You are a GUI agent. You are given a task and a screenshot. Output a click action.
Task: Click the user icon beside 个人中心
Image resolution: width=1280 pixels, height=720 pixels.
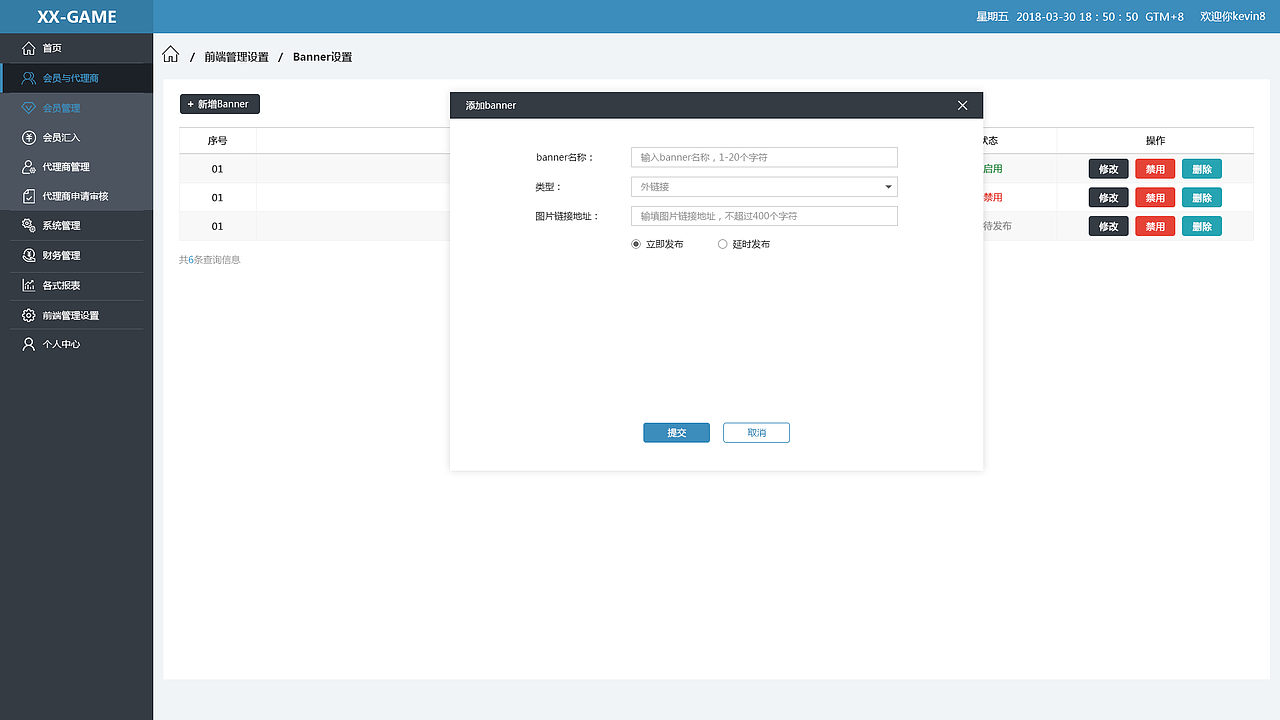coord(28,344)
